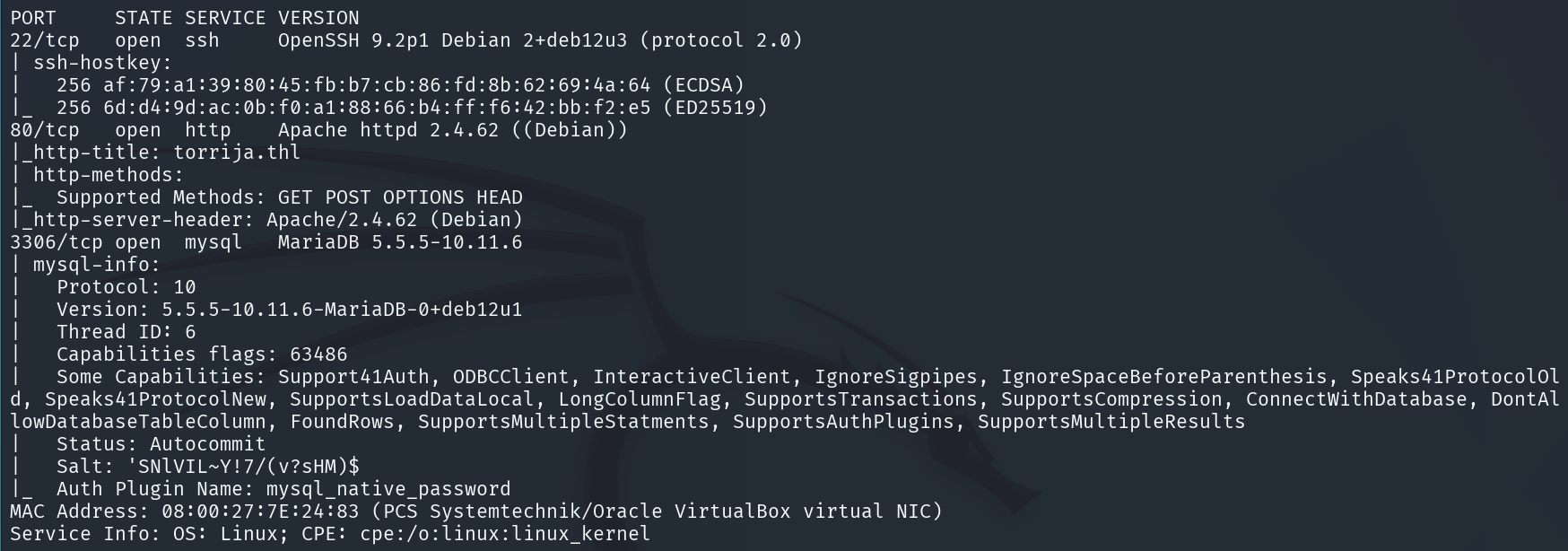
Task: Select the ECDSA host key fingerprint
Action: 377,85
